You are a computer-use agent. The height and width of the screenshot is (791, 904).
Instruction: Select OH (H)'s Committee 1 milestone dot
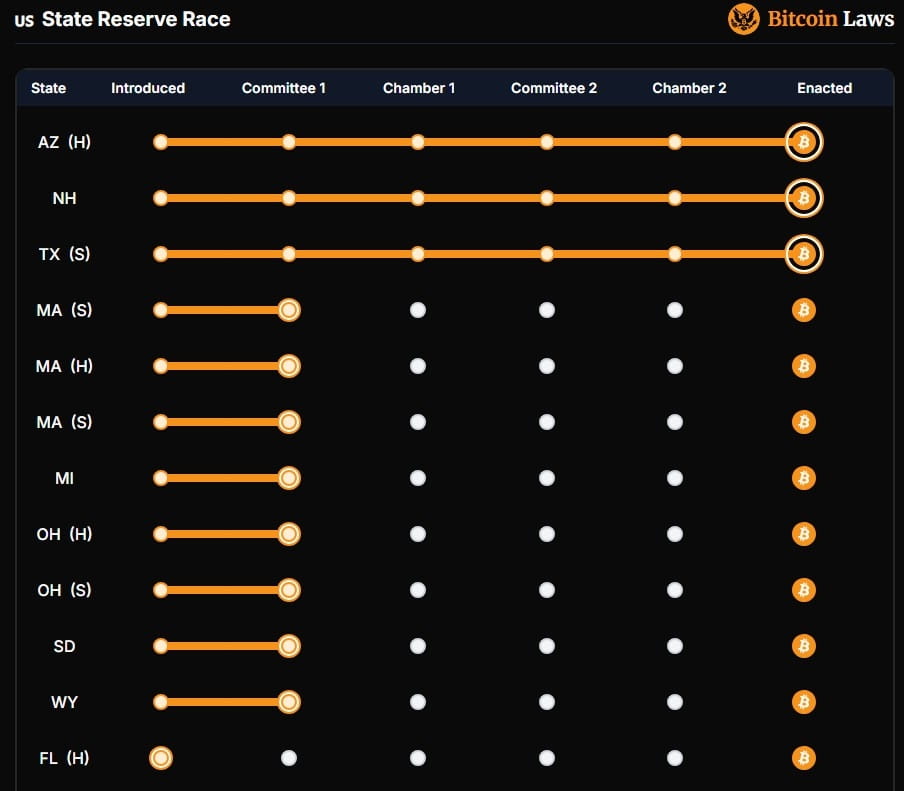pyautogui.click(x=289, y=534)
